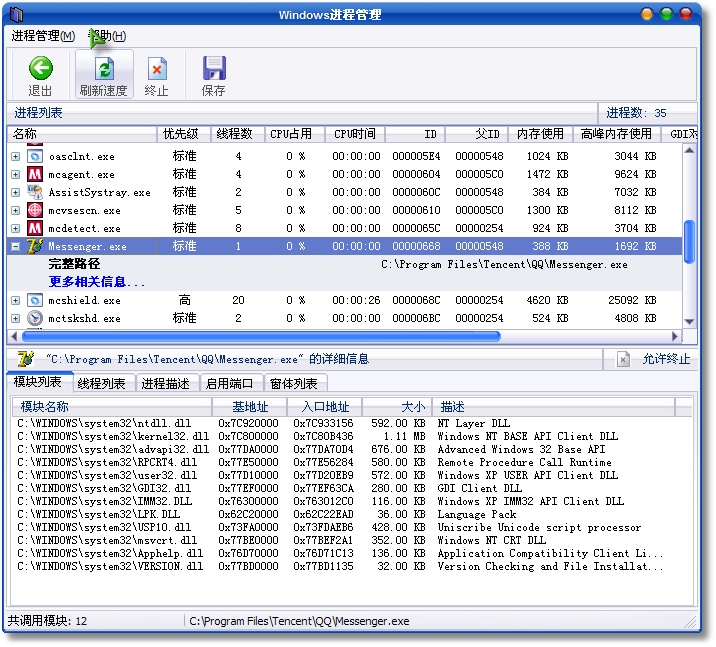Expand the mcvsescn.exe process row

point(16,210)
